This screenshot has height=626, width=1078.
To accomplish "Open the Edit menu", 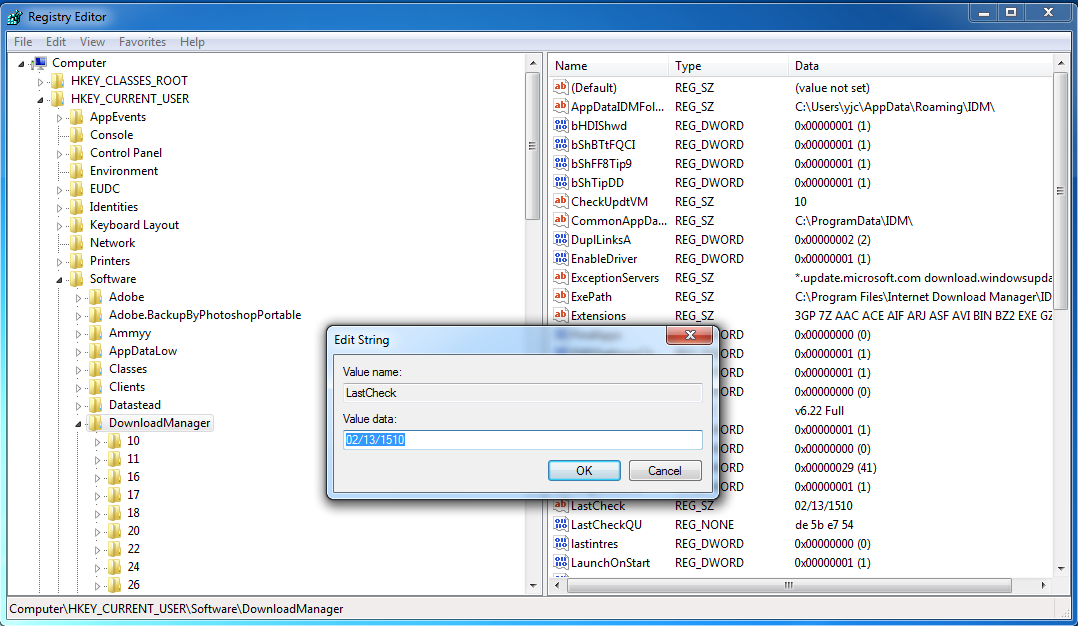I will (x=56, y=42).
